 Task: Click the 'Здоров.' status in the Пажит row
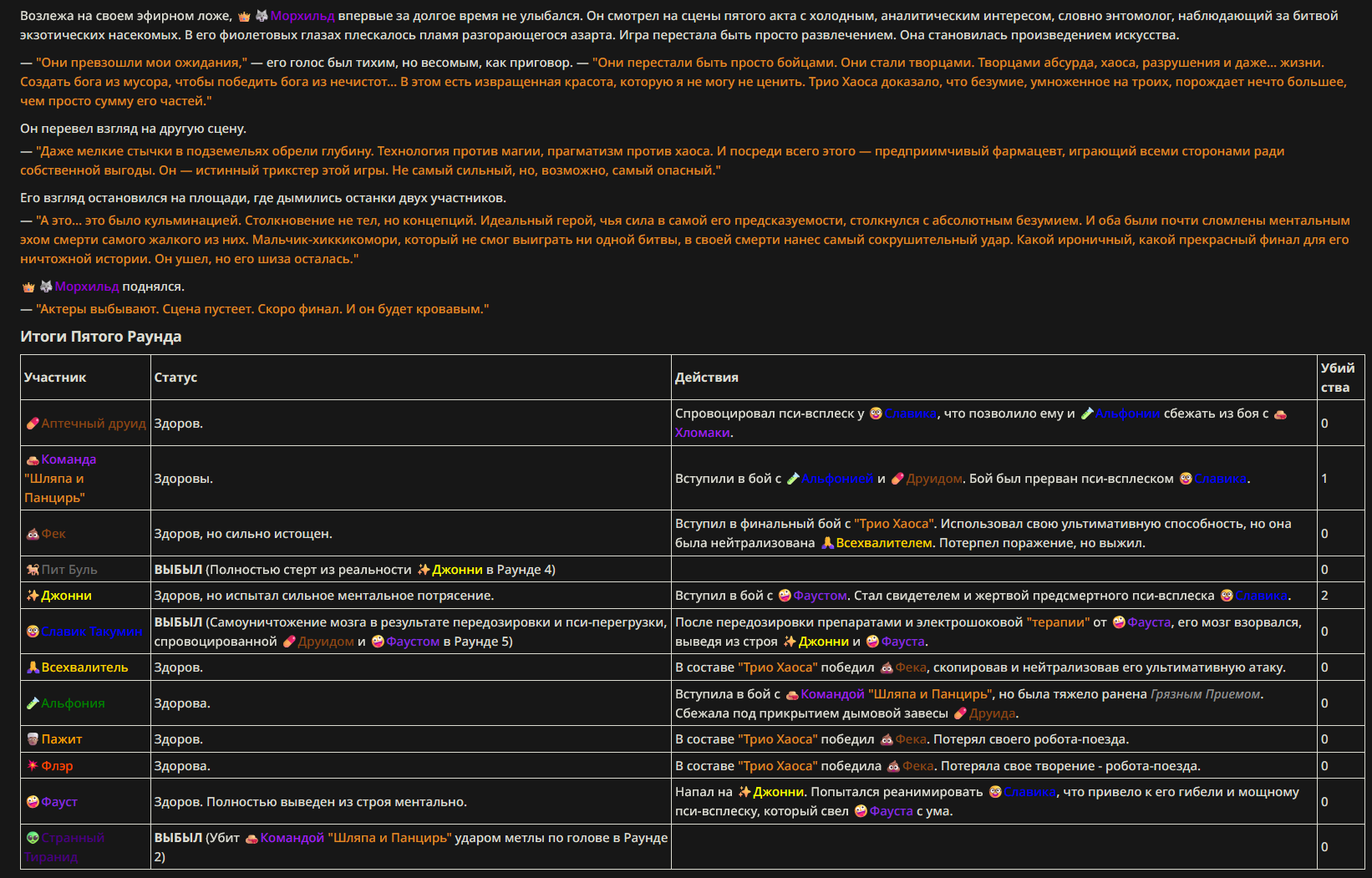click(x=179, y=739)
